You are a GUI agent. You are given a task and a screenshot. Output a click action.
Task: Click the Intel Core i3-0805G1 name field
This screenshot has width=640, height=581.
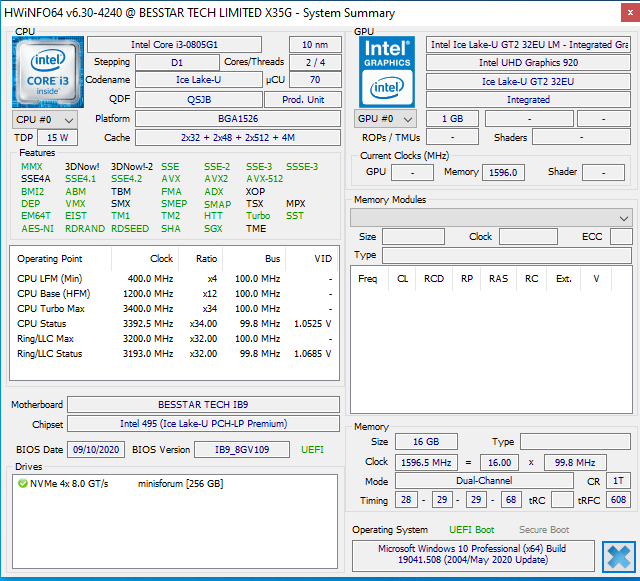(174, 45)
